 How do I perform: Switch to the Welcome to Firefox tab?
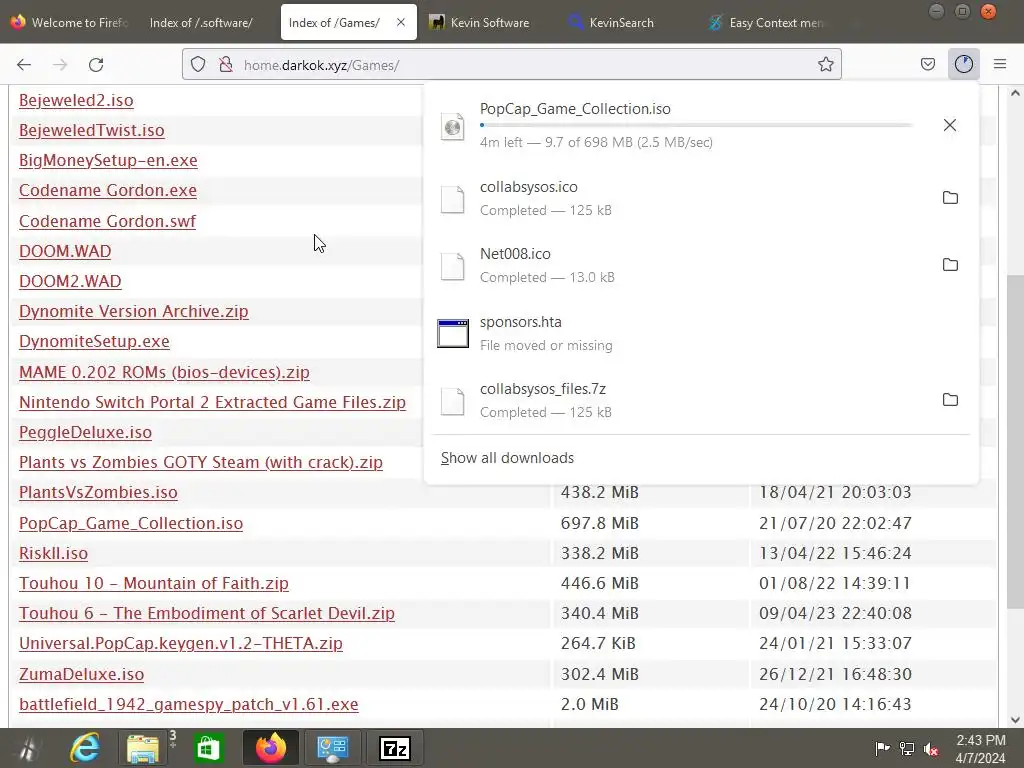pyautogui.click(x=70, y=23)
